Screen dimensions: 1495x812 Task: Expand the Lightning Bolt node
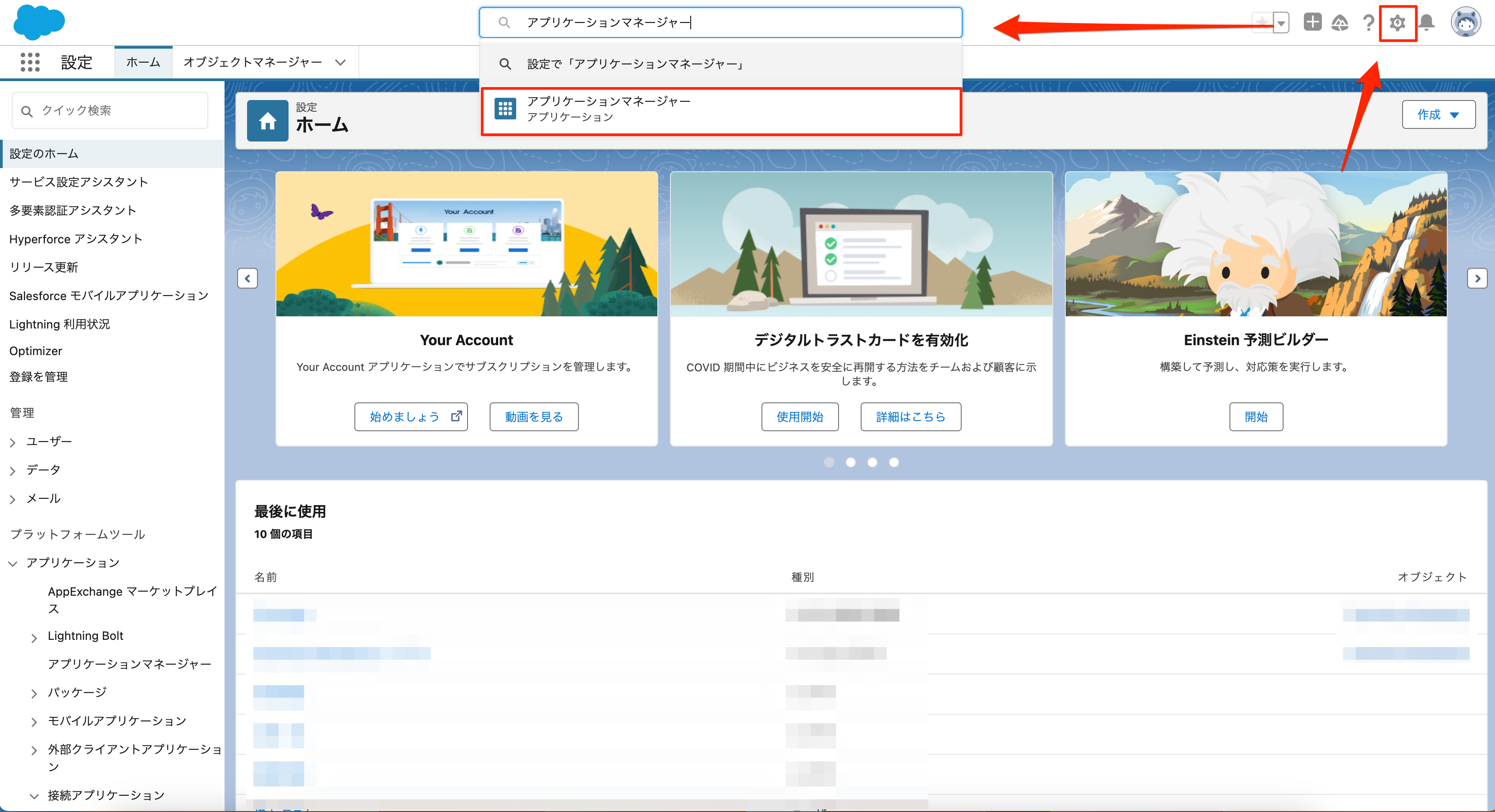tap(34, 638)
